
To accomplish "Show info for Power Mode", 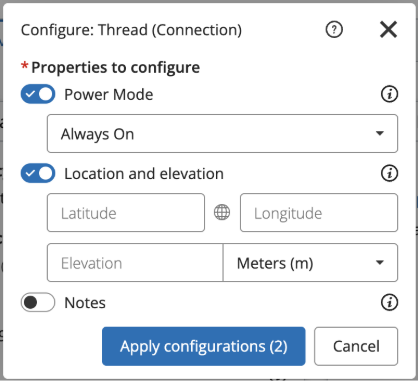I will coord(389,94).
